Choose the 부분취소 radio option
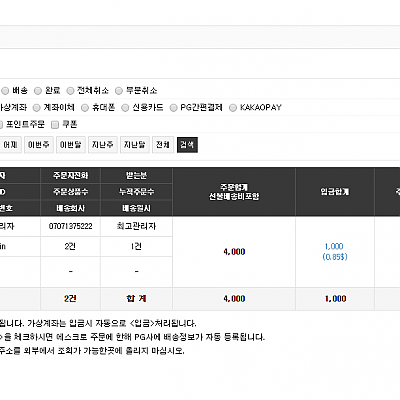This screenshot has width=400, height=400. coord(119,91)
